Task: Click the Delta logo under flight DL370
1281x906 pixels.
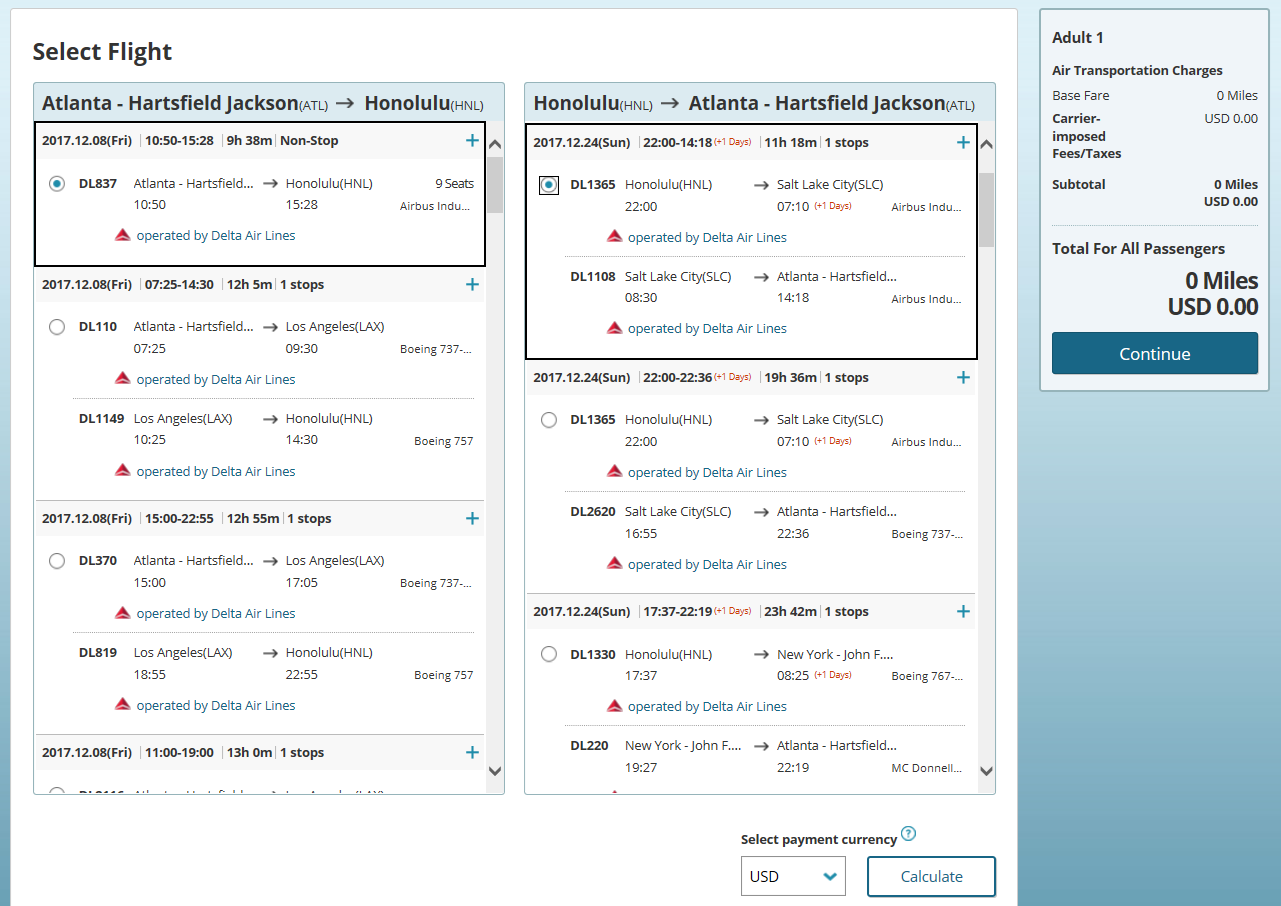Action: pos(123,613)
